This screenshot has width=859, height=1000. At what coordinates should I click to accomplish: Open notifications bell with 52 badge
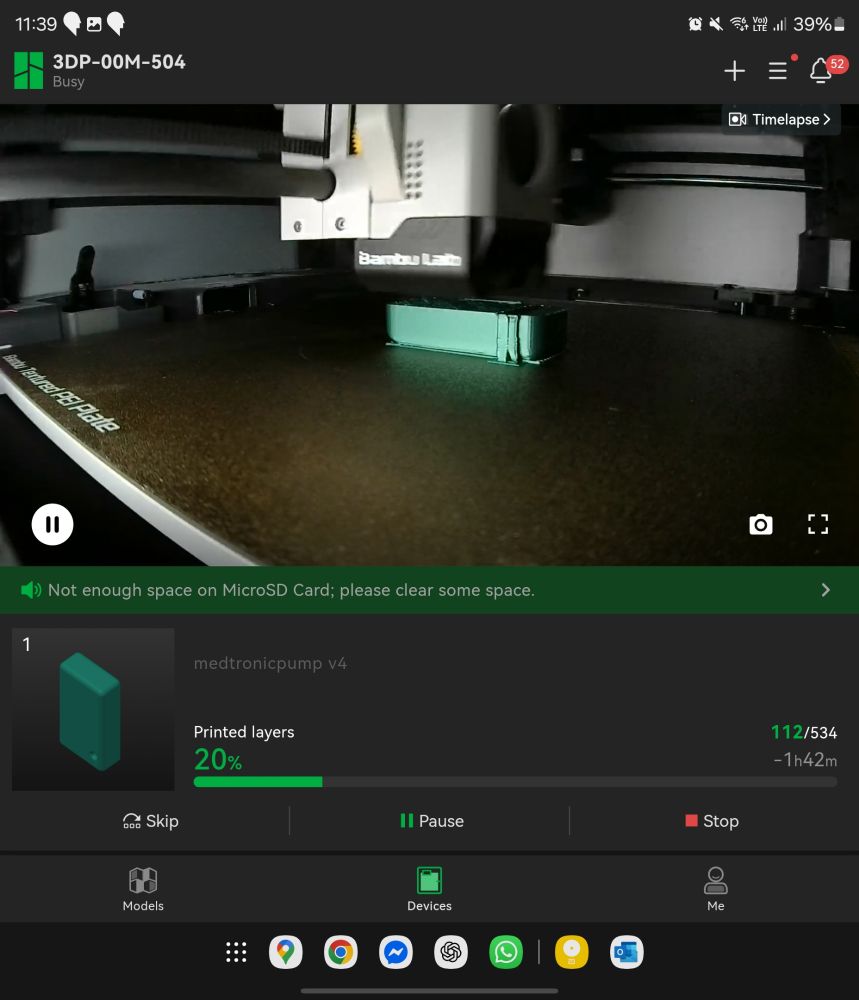coord(822,70)
